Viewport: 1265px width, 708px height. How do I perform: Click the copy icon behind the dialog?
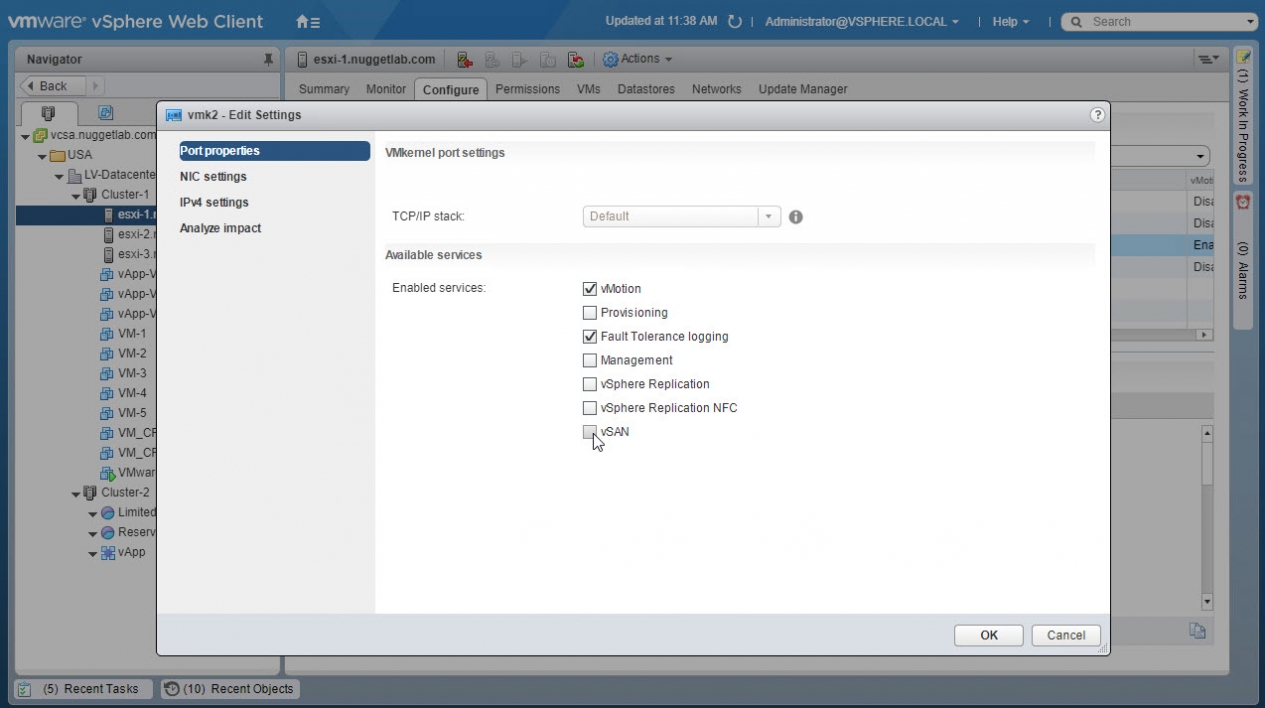(x=1196, y=630)
